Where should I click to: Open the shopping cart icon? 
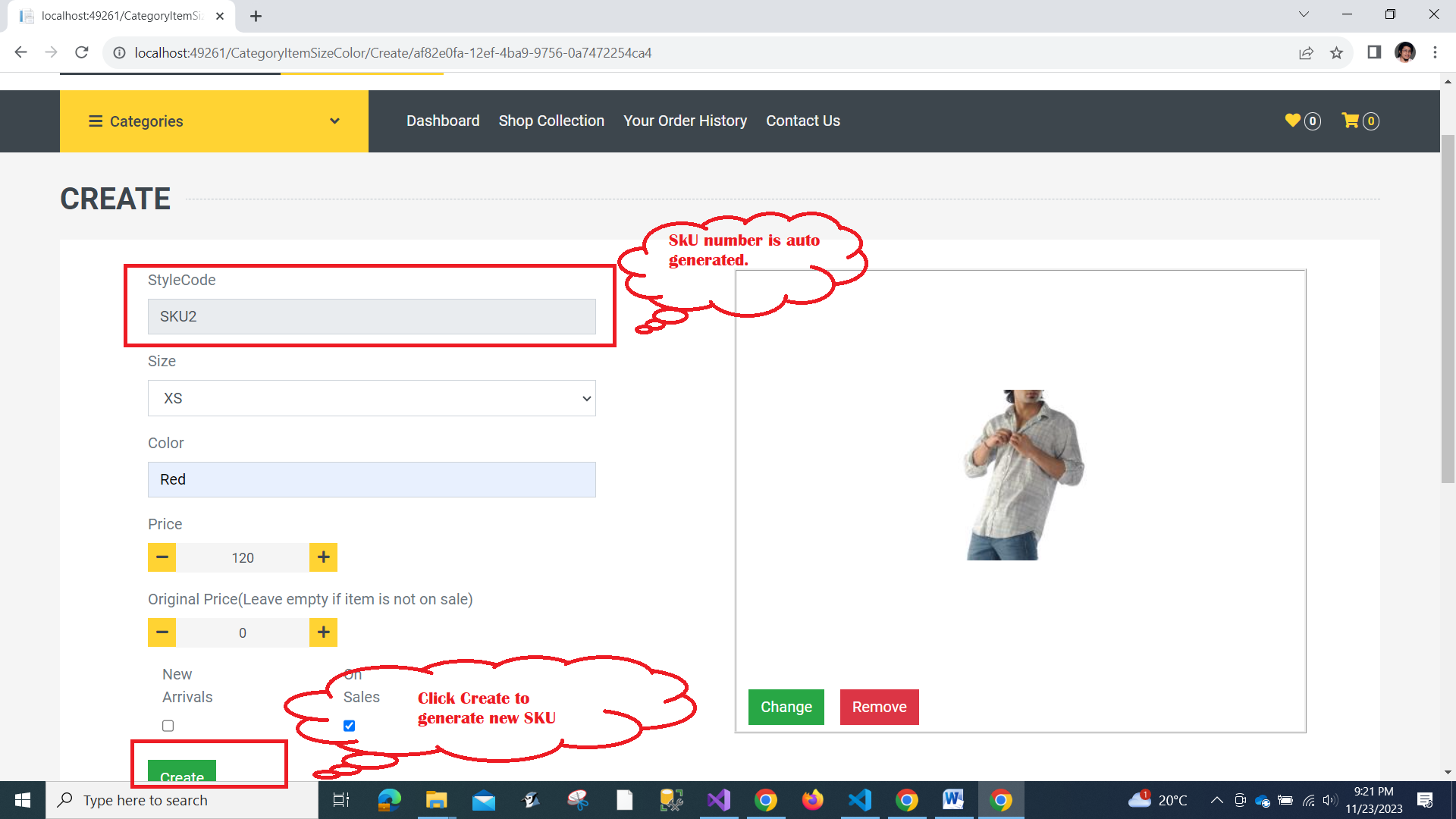tap(1350, 121)
